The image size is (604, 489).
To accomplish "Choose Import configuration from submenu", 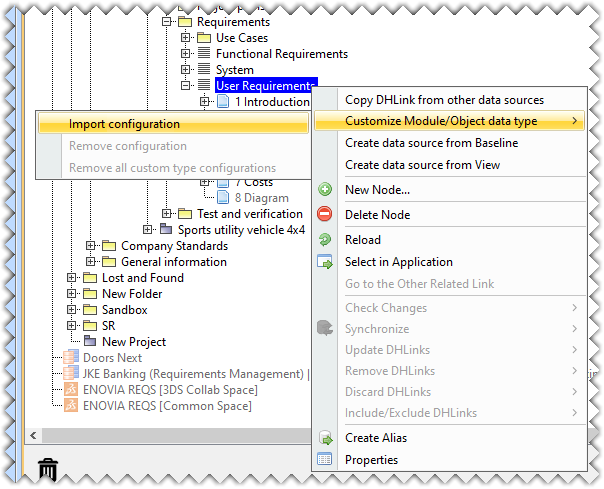I will (x=173, y=124).
